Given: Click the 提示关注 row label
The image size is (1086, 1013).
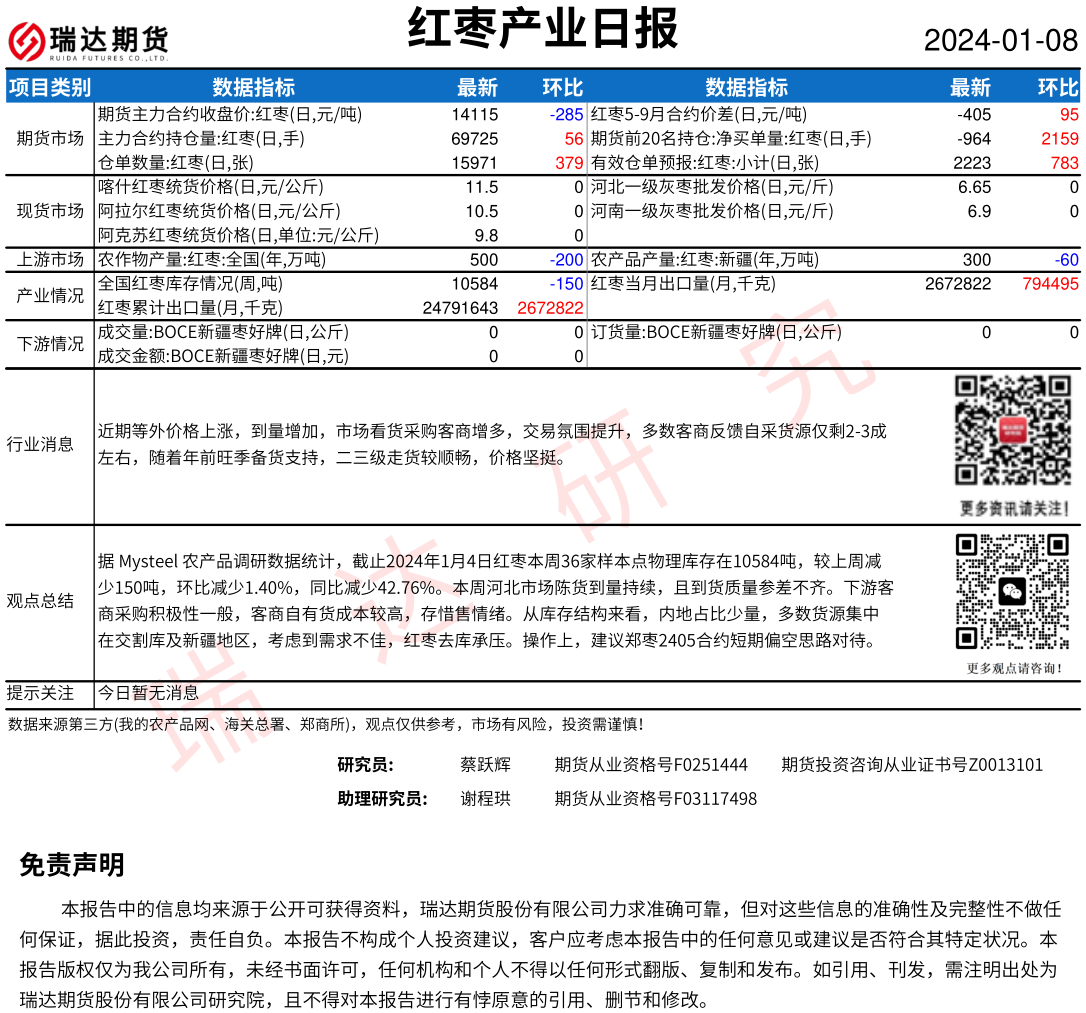Looking at the screenshot, I should coord(40,692).
